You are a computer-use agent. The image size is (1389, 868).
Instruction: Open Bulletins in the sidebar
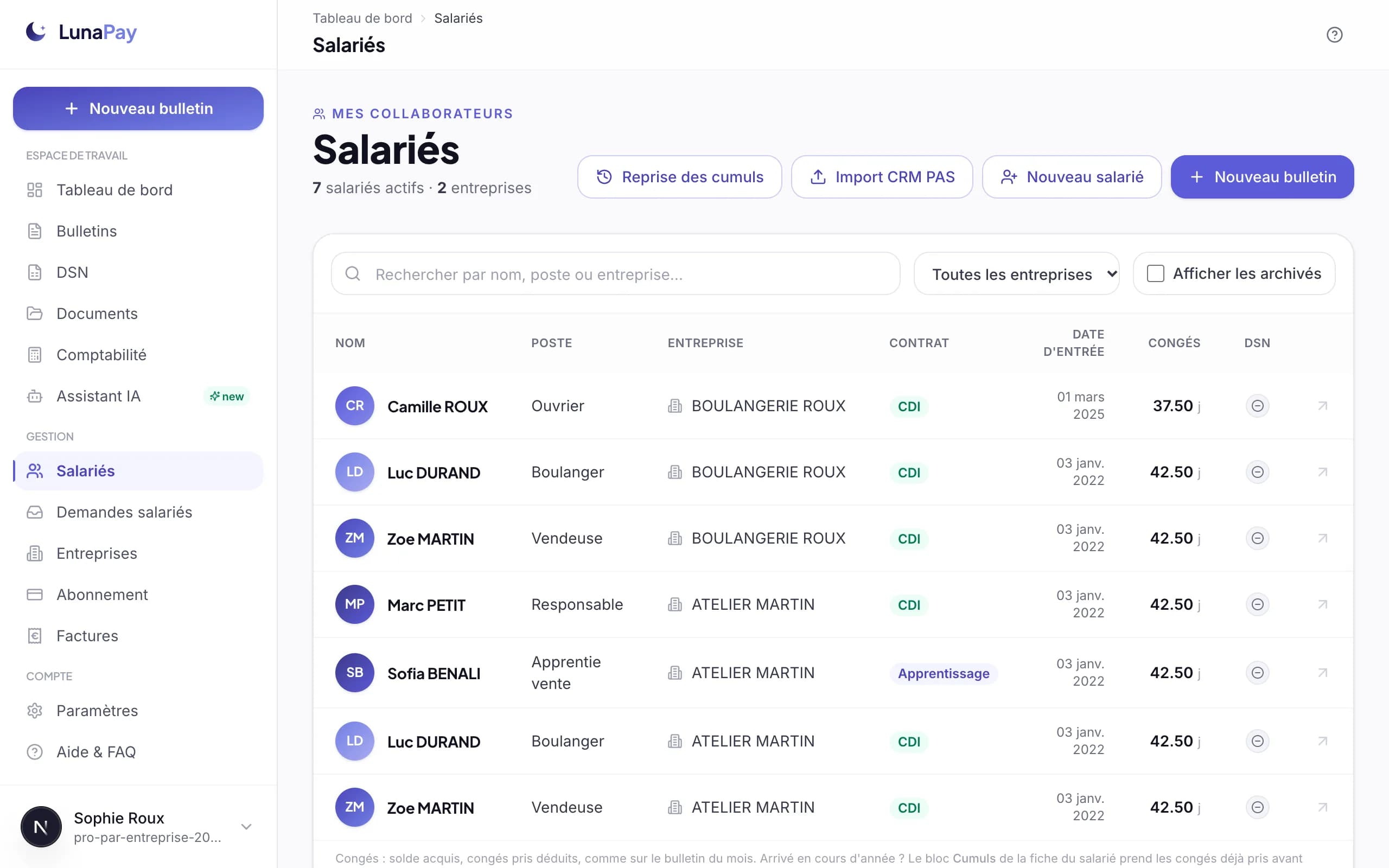(138, 231)
